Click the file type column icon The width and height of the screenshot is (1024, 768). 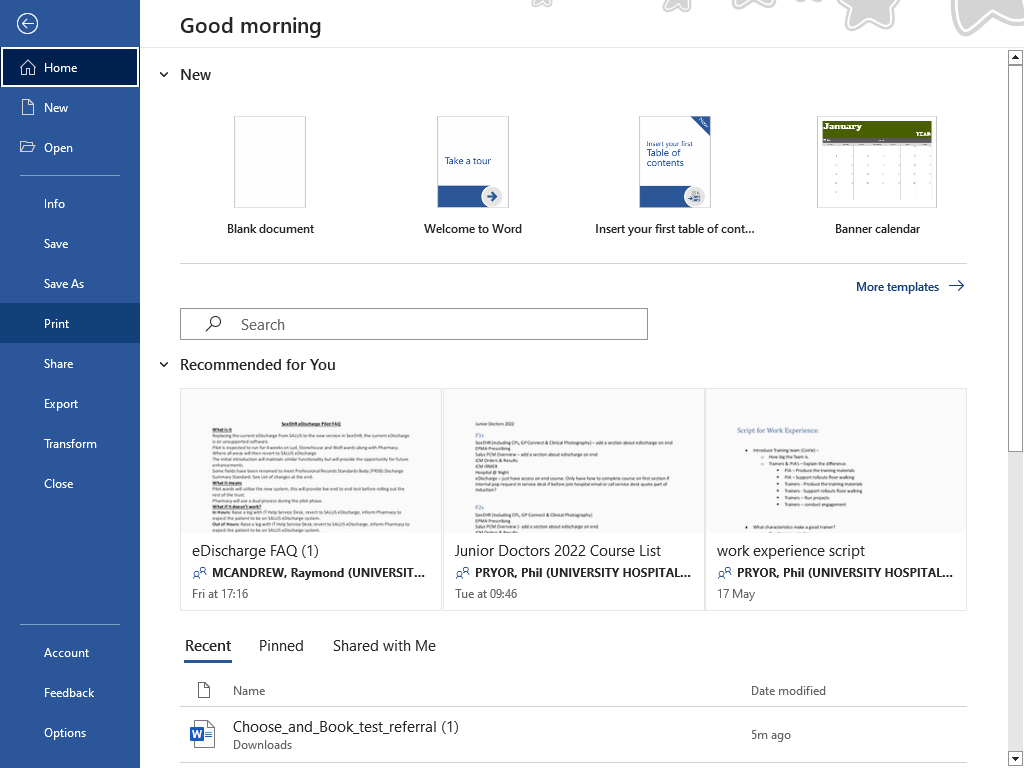pos(204,690)
